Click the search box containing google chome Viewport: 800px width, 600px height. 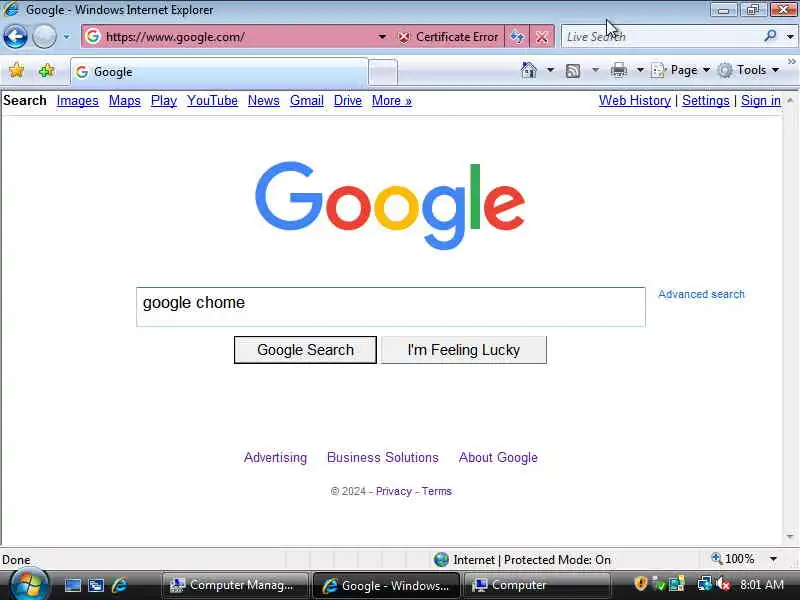pos(391,307)
